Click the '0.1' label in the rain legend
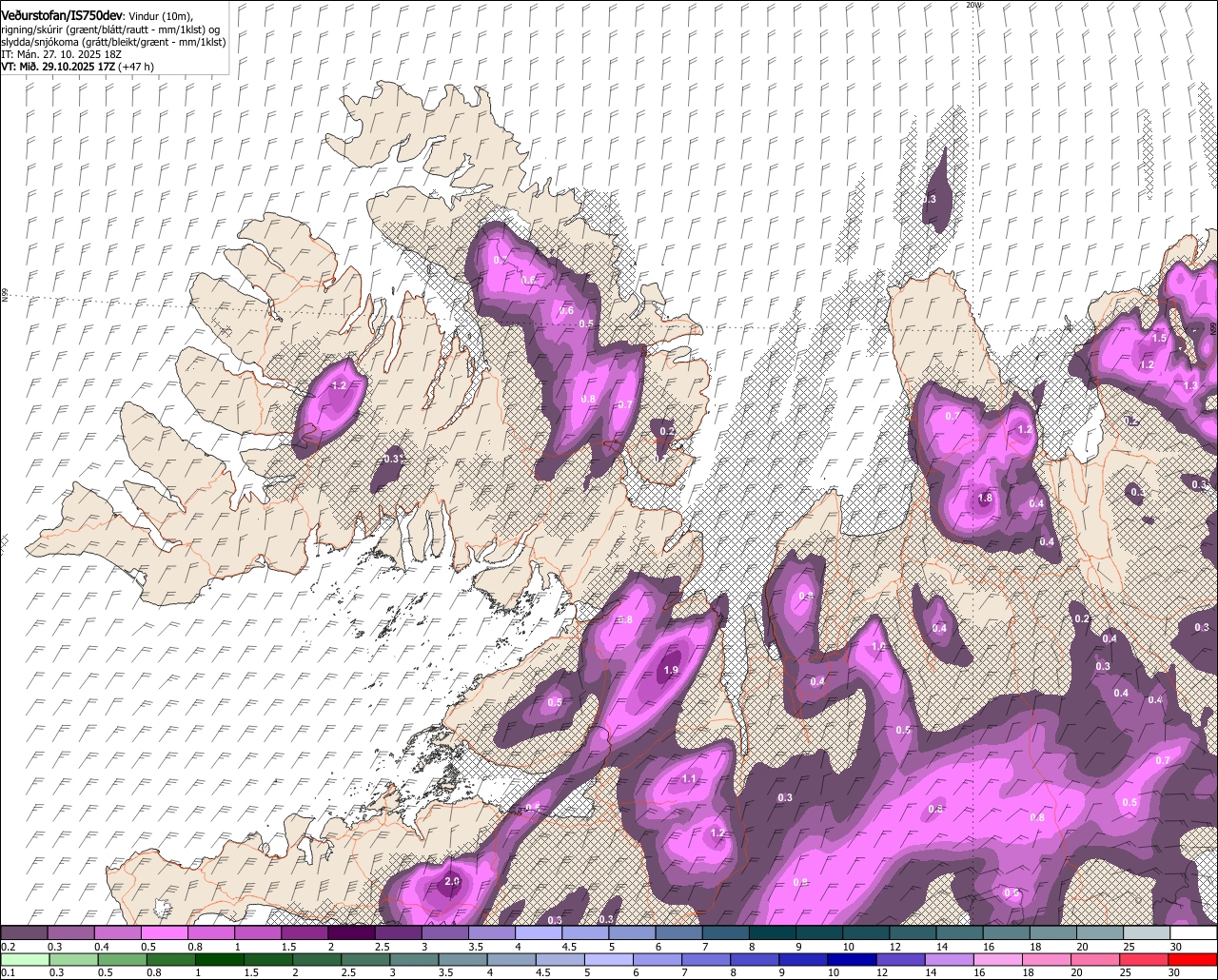The height and width of the screenshot is (980, 1218). point(7,972)
